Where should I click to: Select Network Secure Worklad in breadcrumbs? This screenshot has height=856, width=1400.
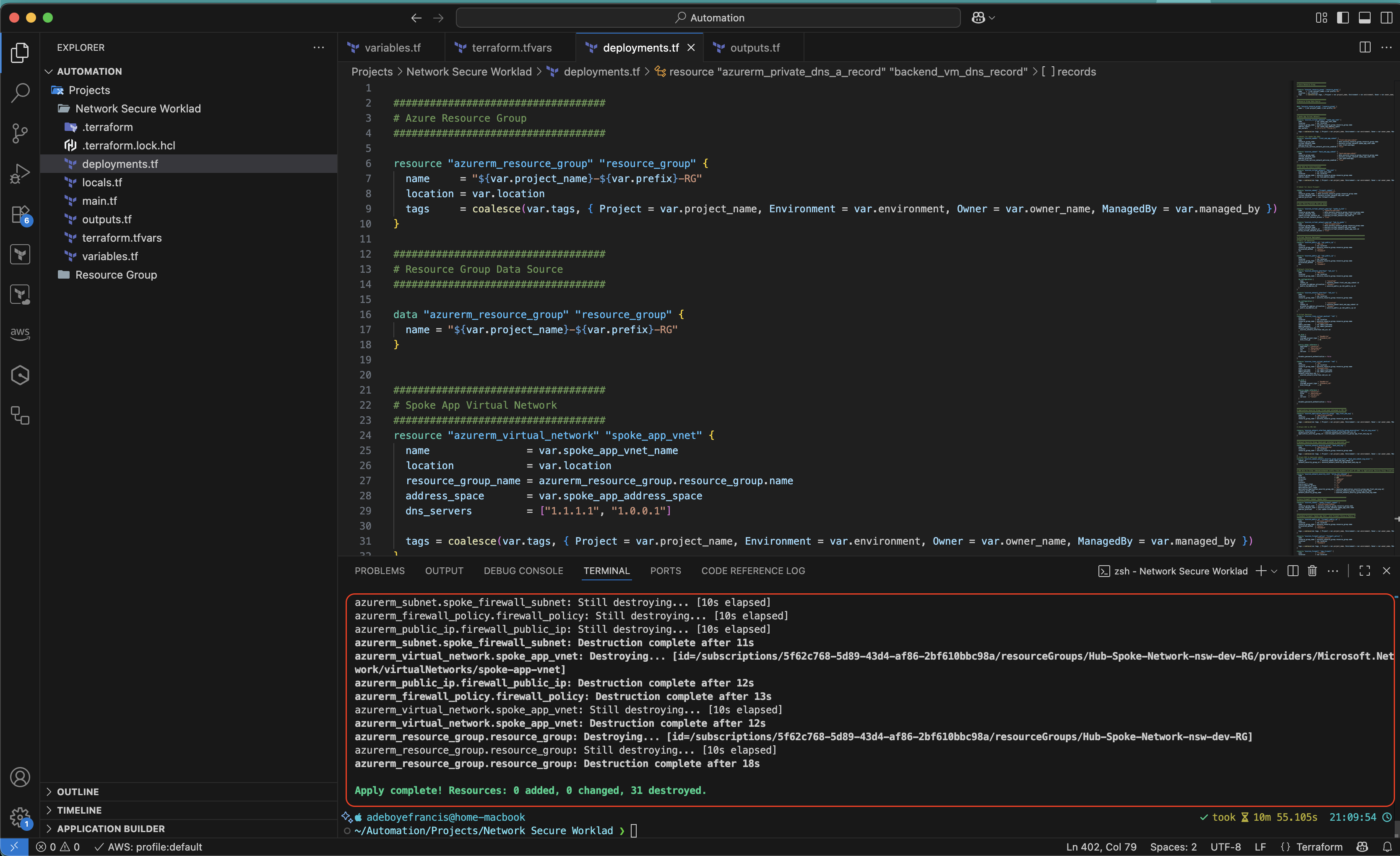pyautogui.click(x=469, y=72)
